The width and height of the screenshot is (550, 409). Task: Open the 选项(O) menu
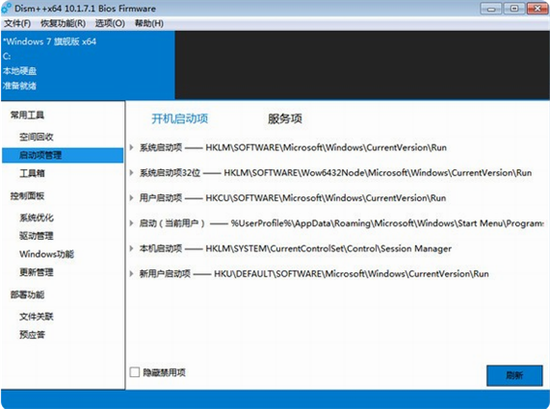[x=110, y=24]
